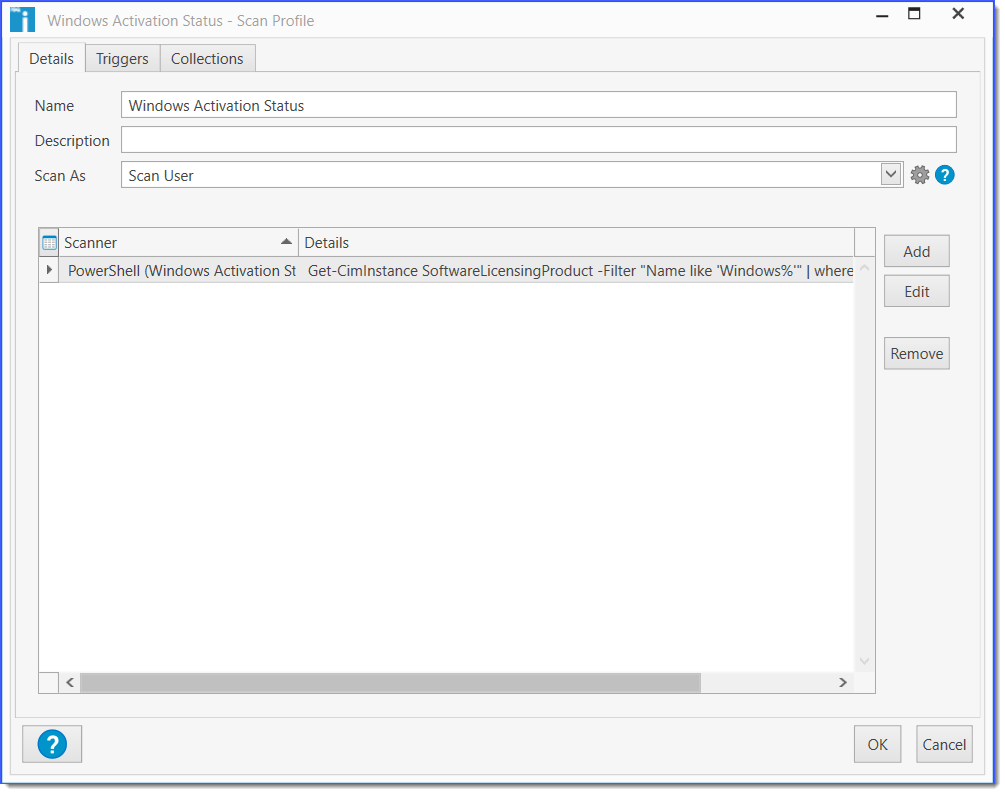Open the grid column chooser icon

point(49,243)
